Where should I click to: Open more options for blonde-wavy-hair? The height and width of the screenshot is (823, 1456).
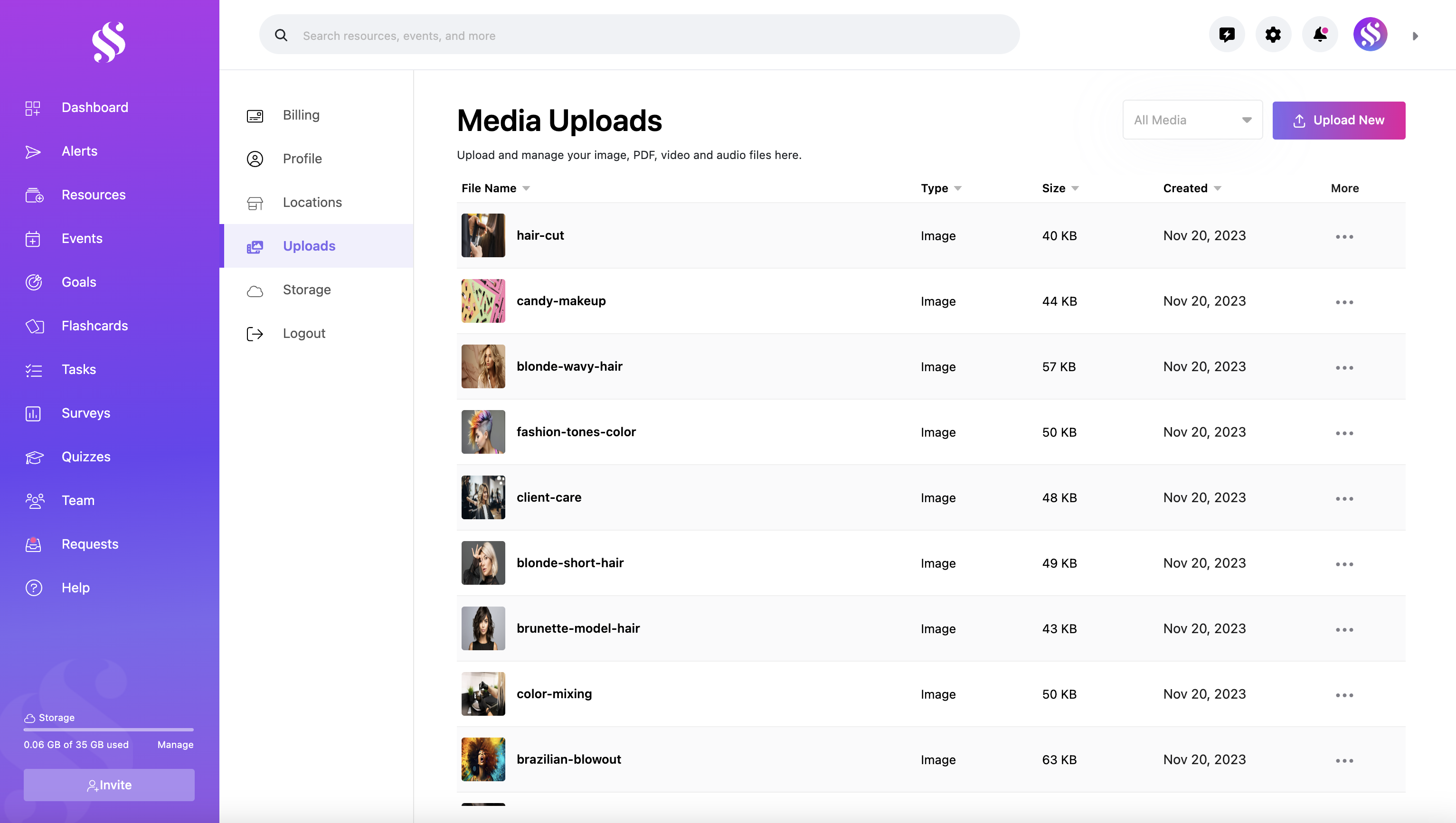click(1344, 368)
